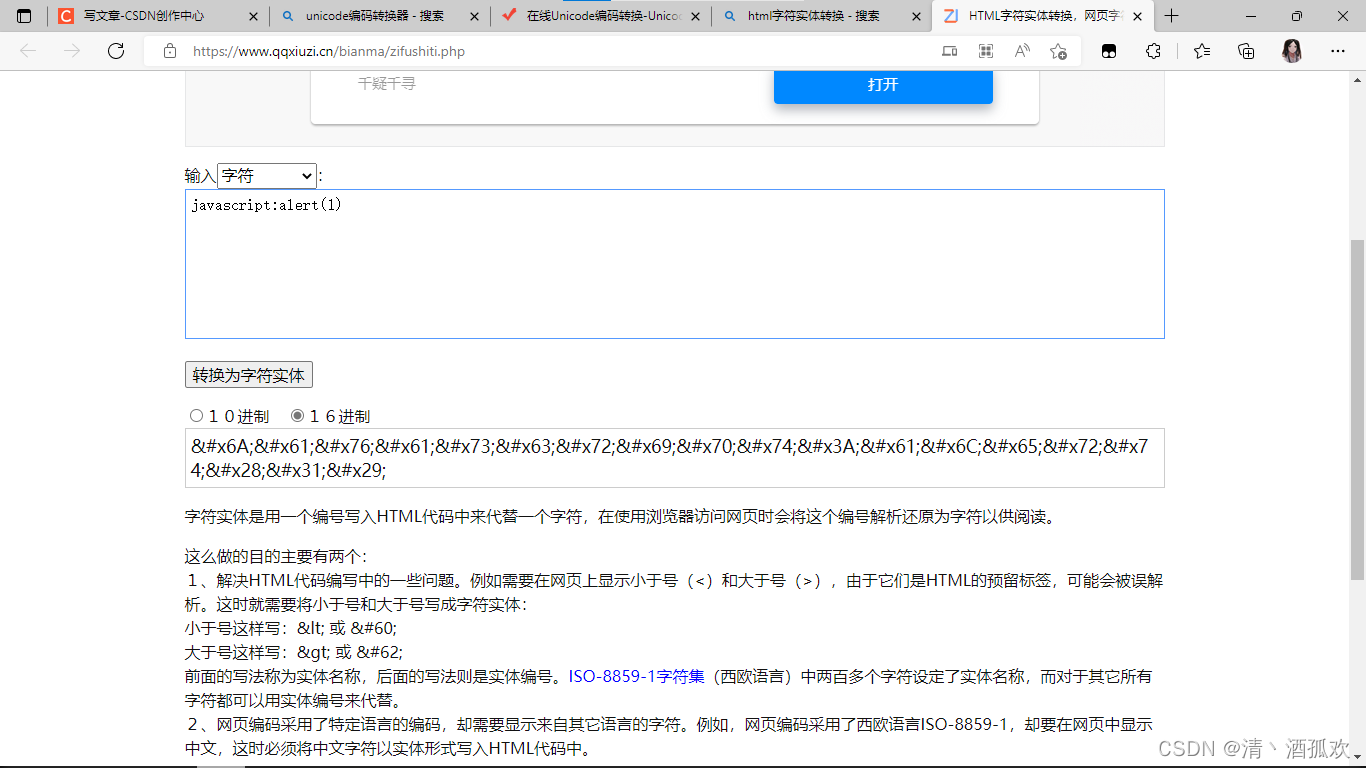
Task: Open the 字符 input type dropdown
Action: 267,176
